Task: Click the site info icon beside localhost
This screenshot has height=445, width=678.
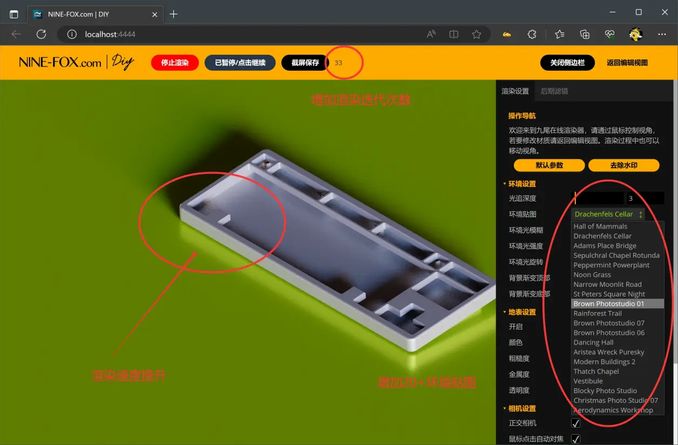Action: pos(72,33)
